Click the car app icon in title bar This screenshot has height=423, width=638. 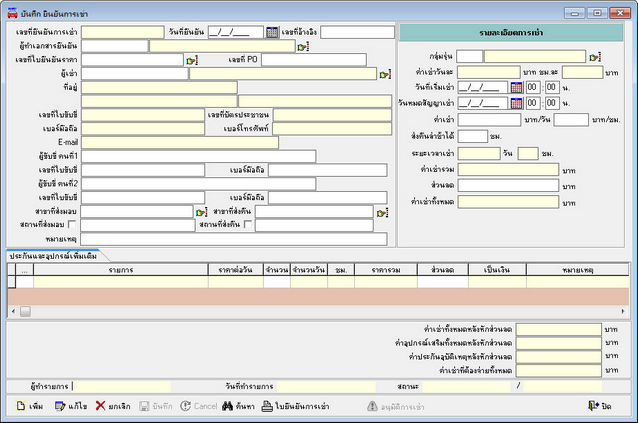(x=13, y=13)
